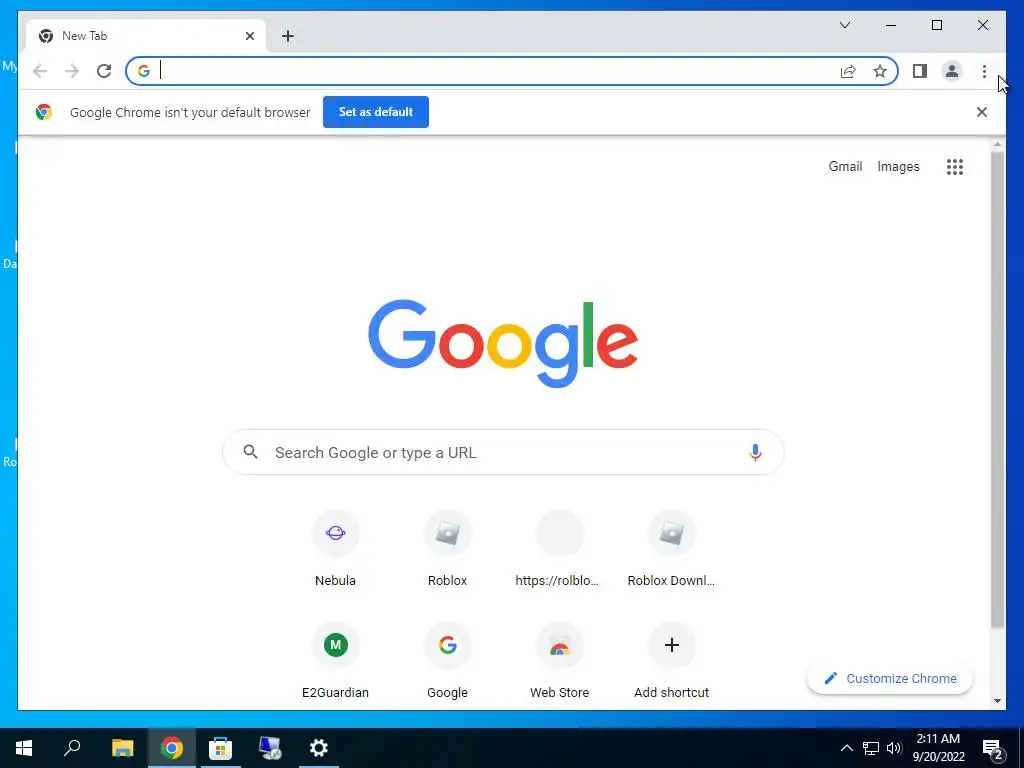
Task: Open File Explorer from the taskbar
Action: point(122,748)
